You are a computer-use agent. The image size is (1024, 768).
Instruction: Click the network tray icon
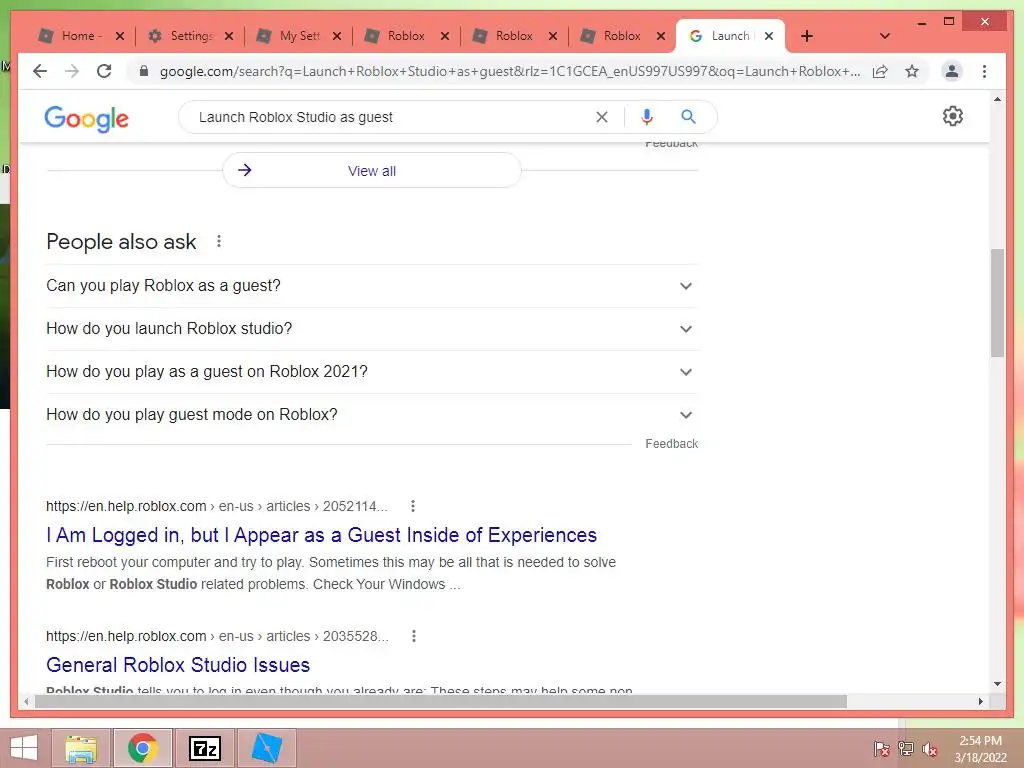(x=905, y=749)
